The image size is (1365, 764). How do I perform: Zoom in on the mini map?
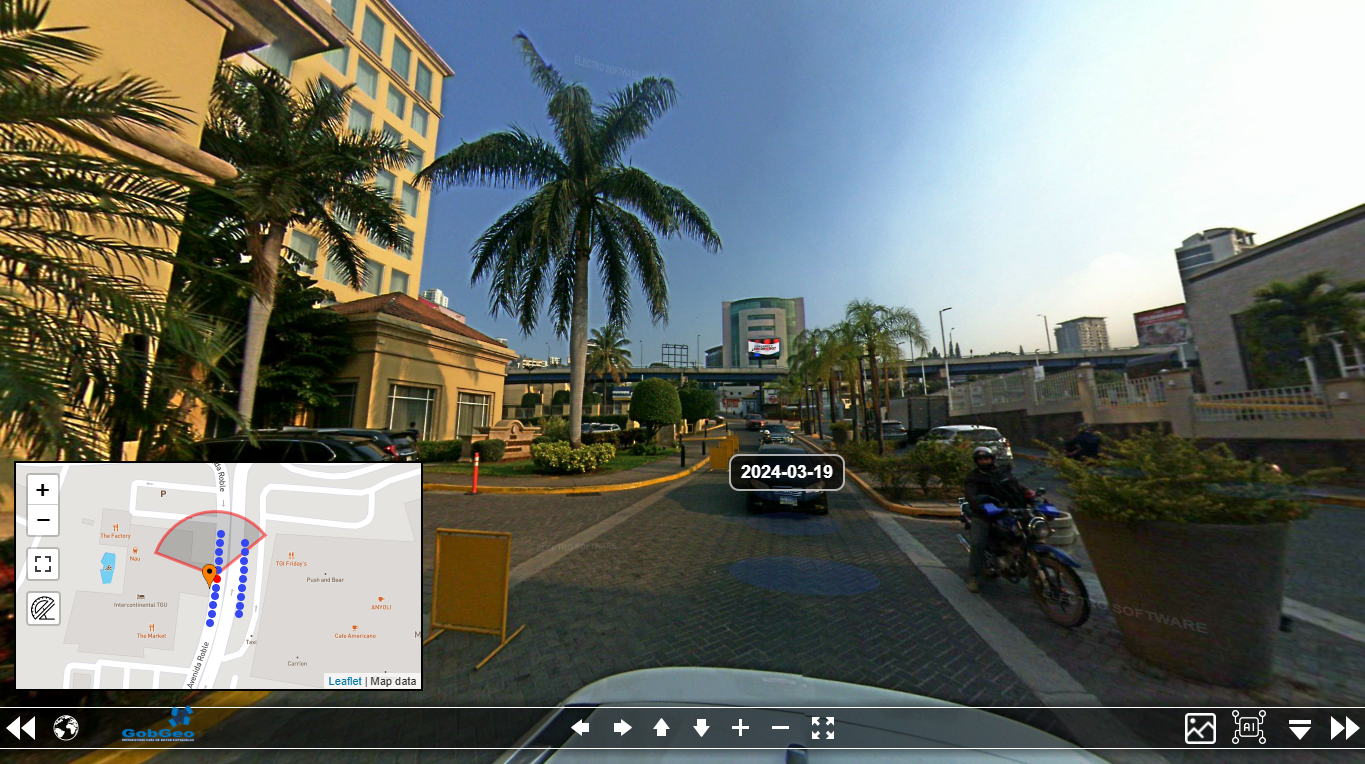coord(43,490)
